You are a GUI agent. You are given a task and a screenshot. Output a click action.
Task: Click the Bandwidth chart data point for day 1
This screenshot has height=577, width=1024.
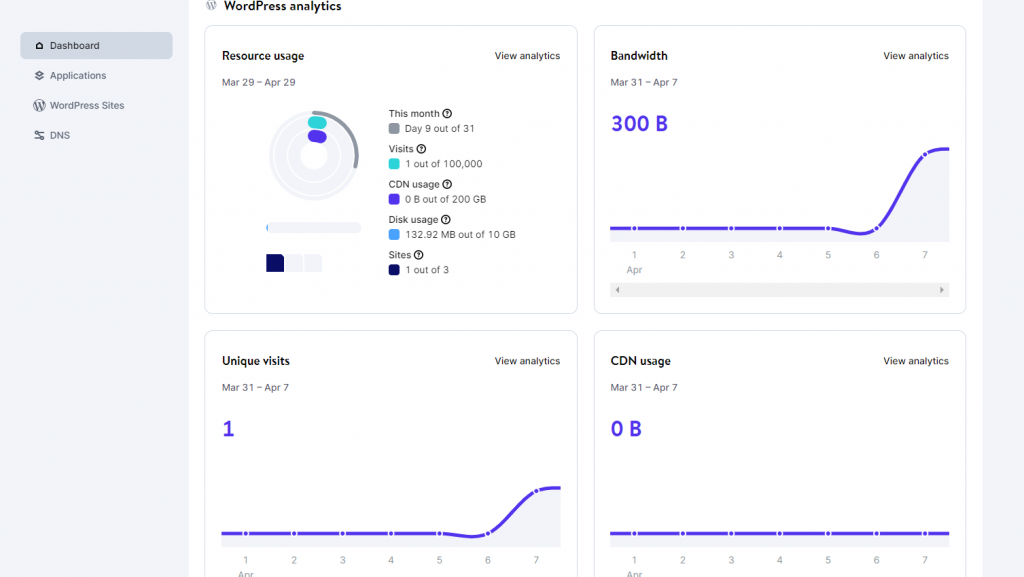pos(634,228)
